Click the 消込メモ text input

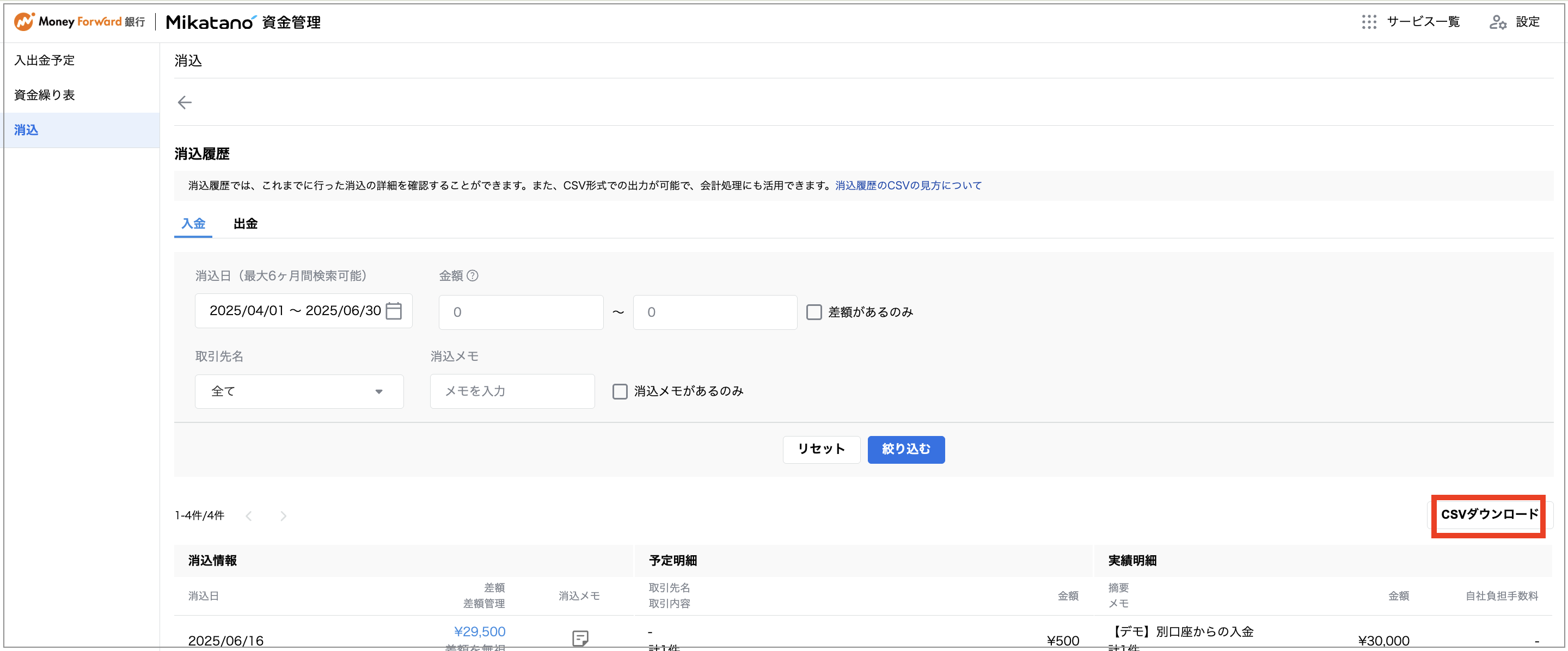(512, 391)
